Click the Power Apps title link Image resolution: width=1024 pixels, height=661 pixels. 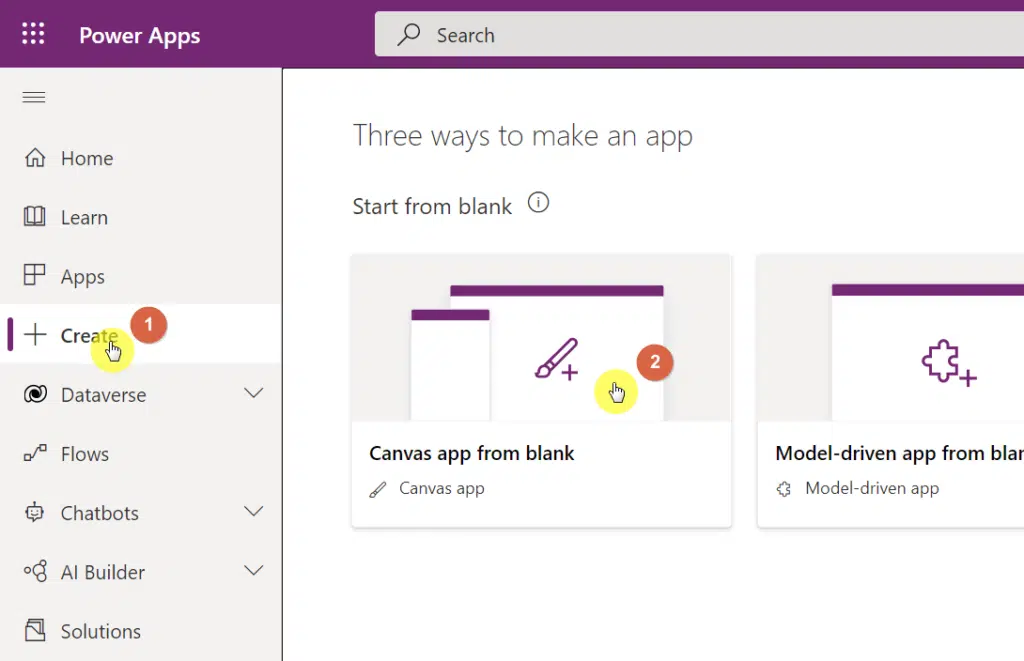tap(140, 35)
